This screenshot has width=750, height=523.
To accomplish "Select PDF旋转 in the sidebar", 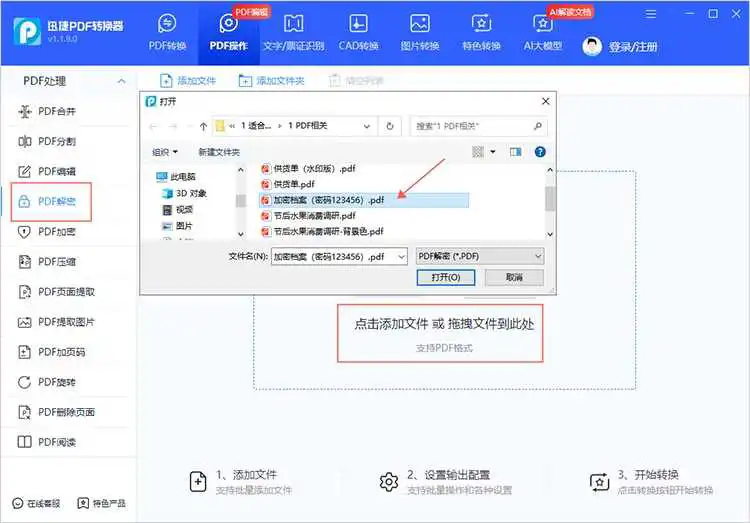I will point(47,382).
